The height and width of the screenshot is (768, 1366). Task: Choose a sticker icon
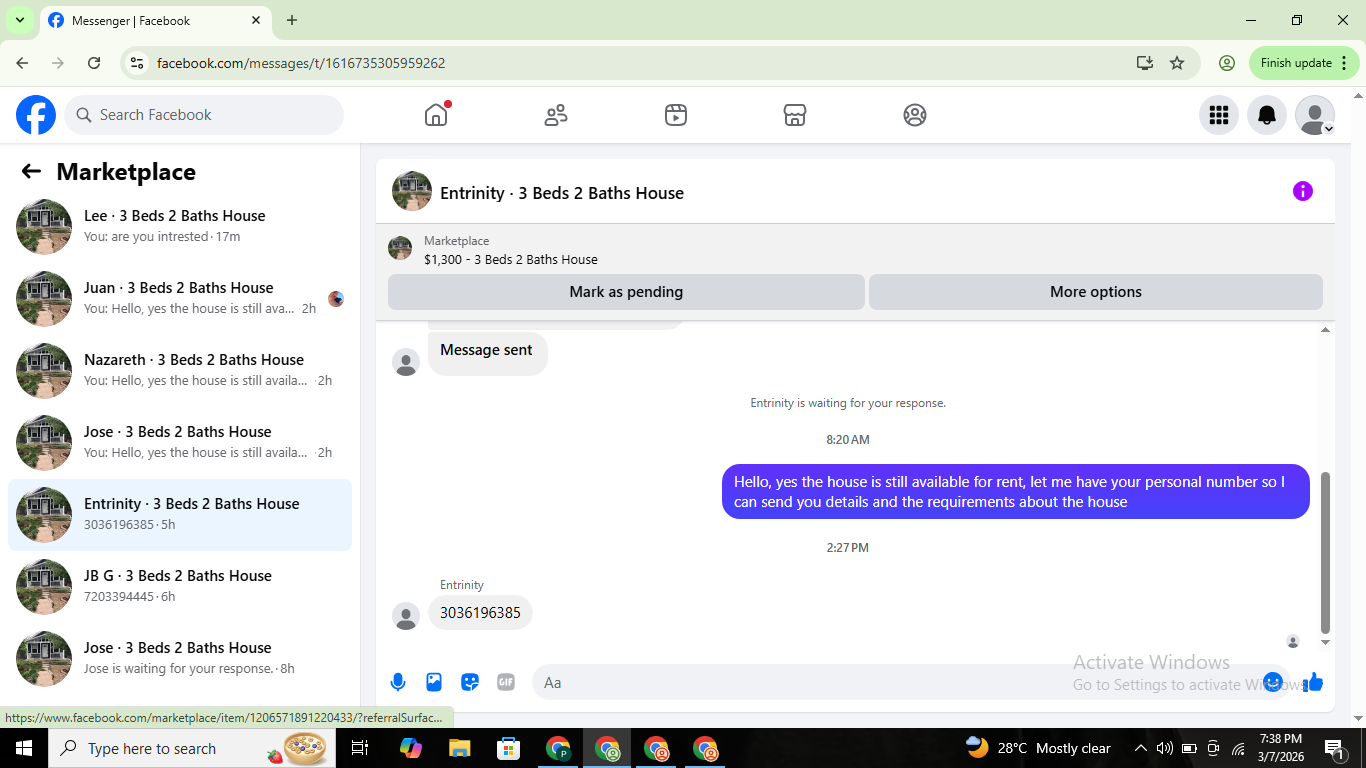pyautogui.click(x=470, y=682)
